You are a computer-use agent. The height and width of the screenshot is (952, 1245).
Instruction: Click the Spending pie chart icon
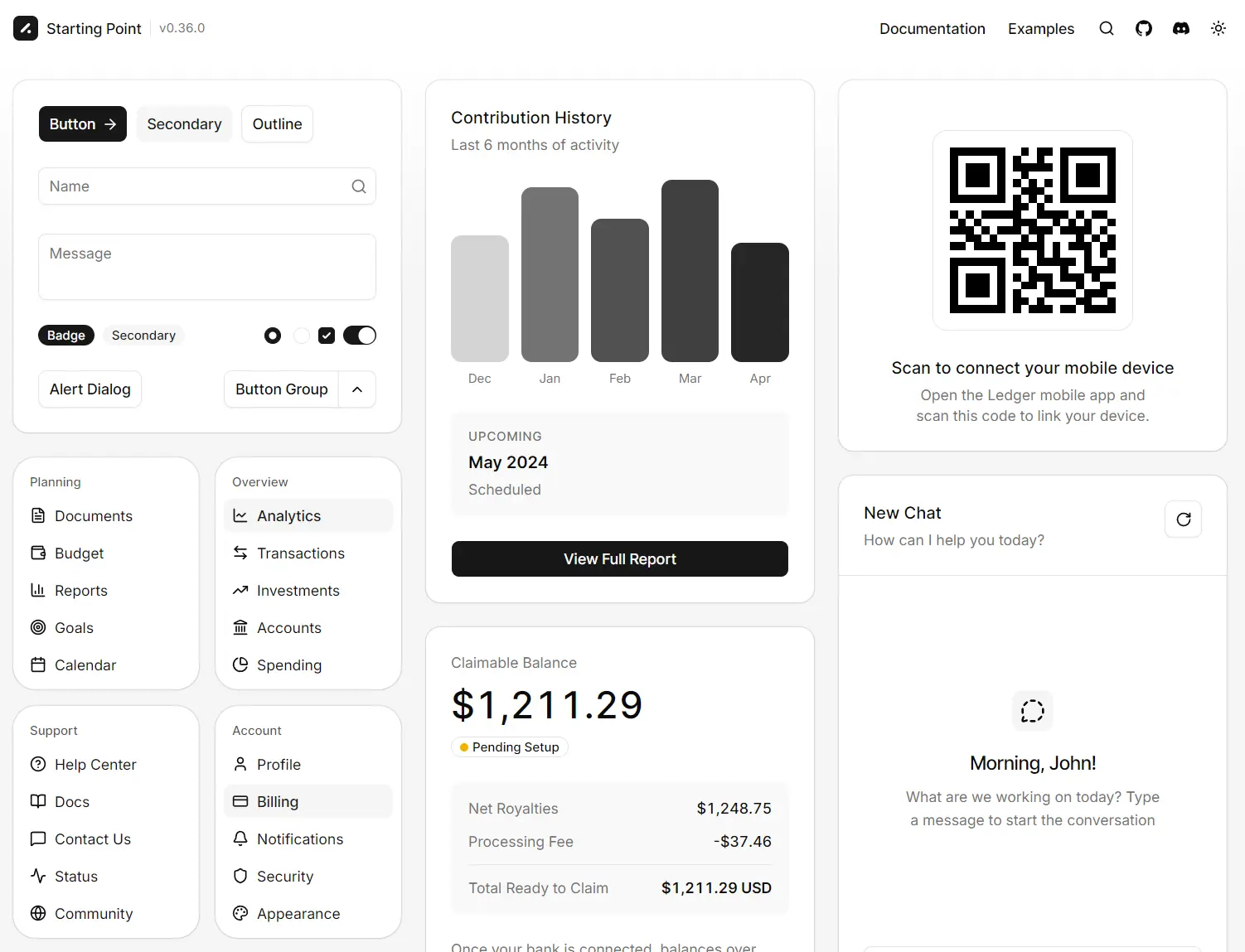click(240, 664)
